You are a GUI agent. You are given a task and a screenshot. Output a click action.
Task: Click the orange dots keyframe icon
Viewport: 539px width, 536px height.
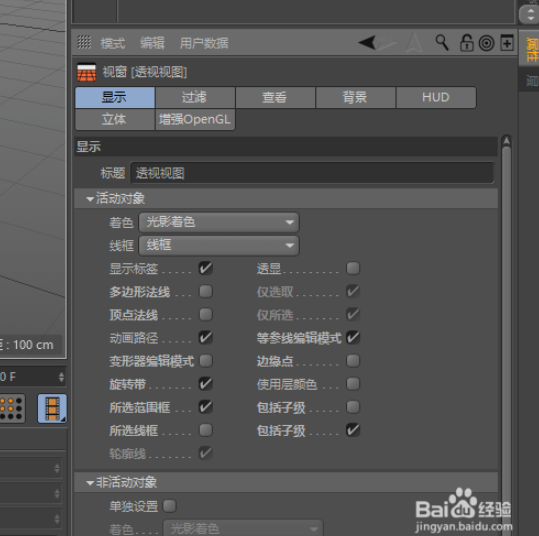11,408
